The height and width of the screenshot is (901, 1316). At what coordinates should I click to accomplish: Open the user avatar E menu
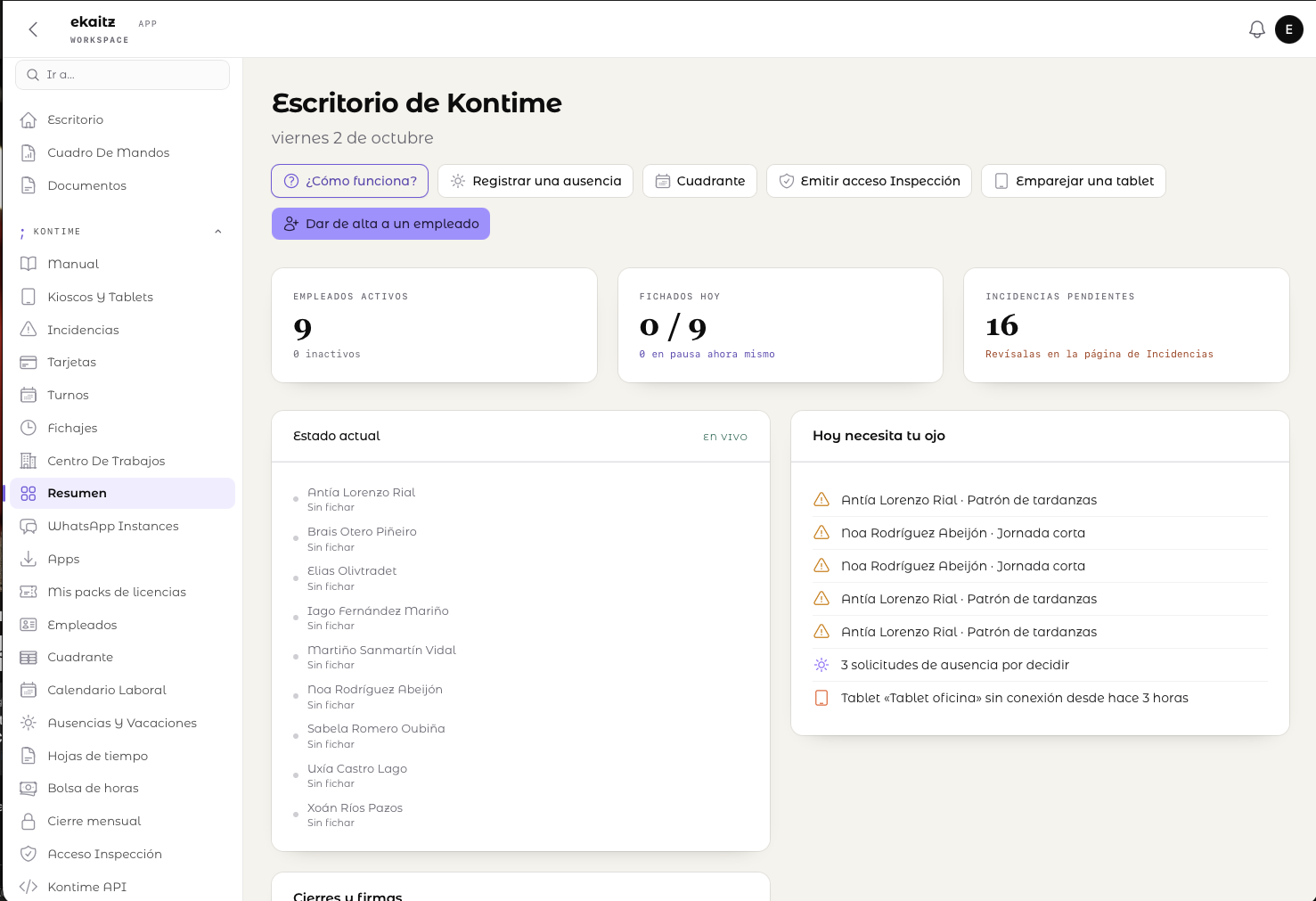(1288, 29)
